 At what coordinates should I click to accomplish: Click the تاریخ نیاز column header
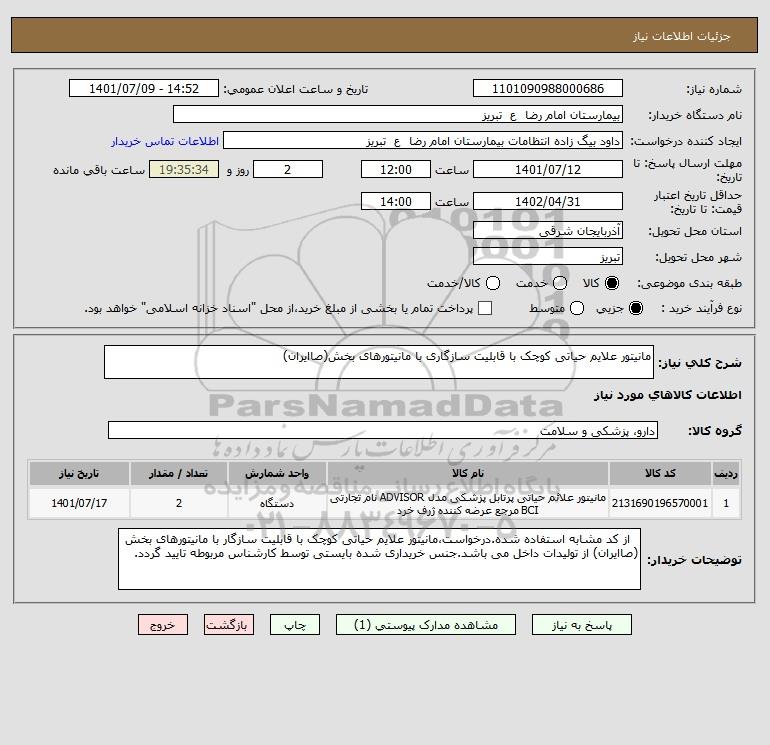(x=79, y=473)
